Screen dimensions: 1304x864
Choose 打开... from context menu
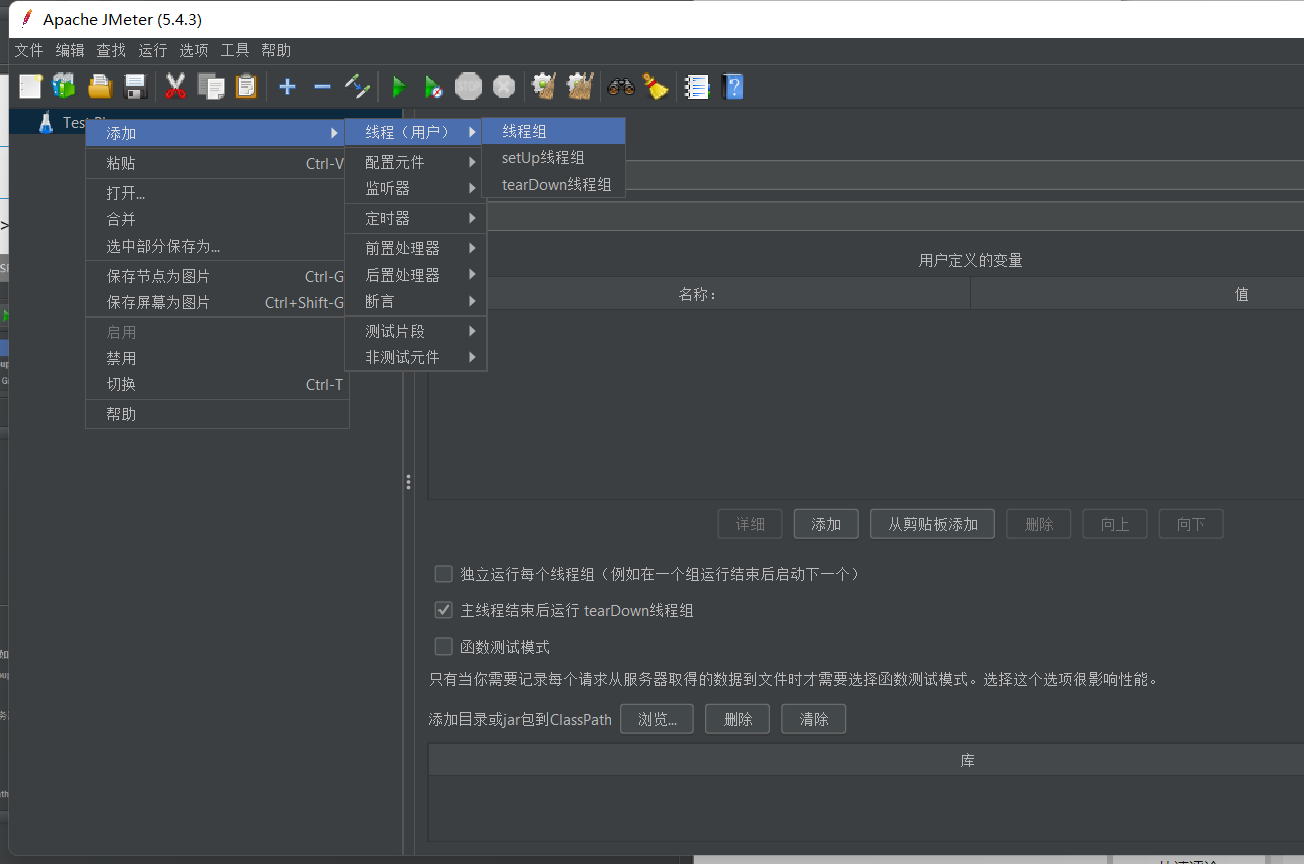(217, 193)
